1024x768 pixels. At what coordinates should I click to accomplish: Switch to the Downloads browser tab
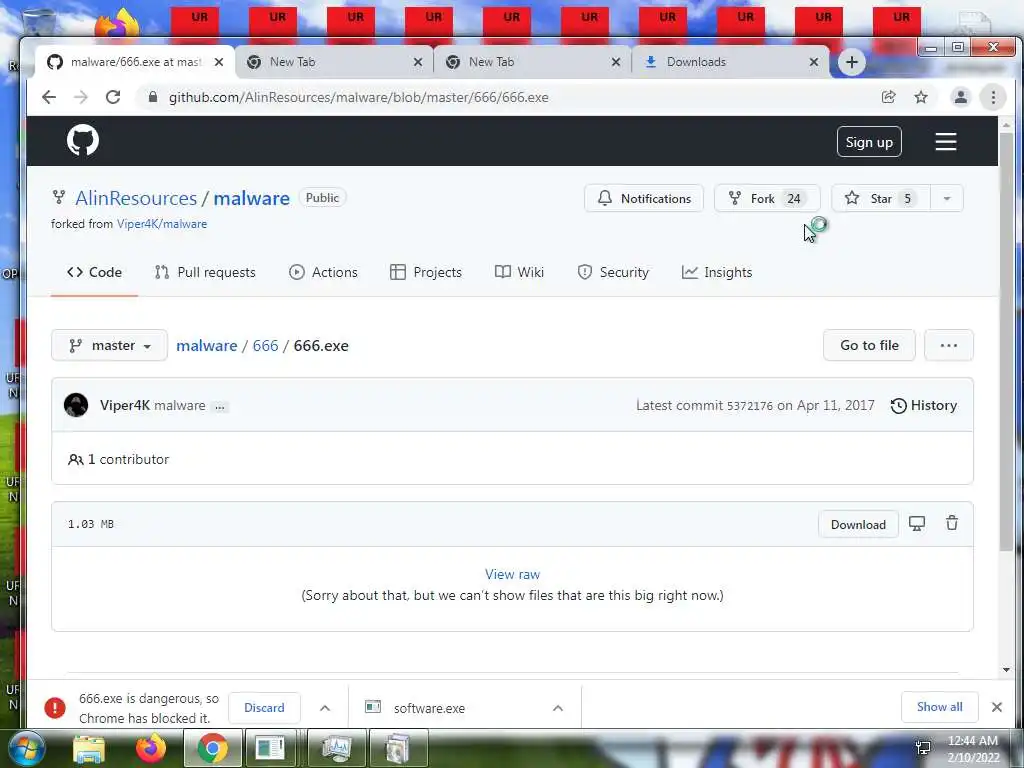(x=730, y=62)
